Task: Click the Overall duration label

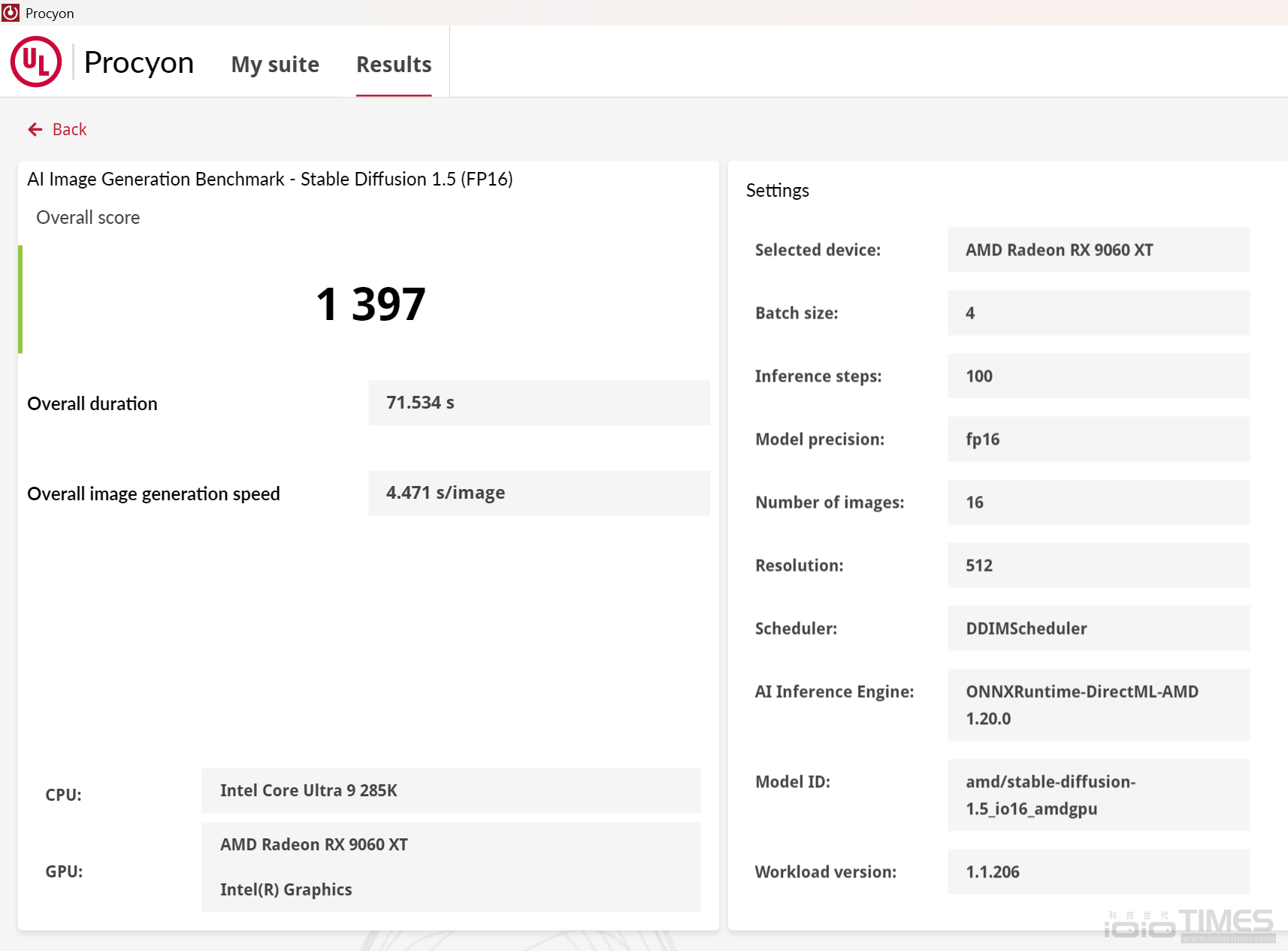Action: pos(92,404)
